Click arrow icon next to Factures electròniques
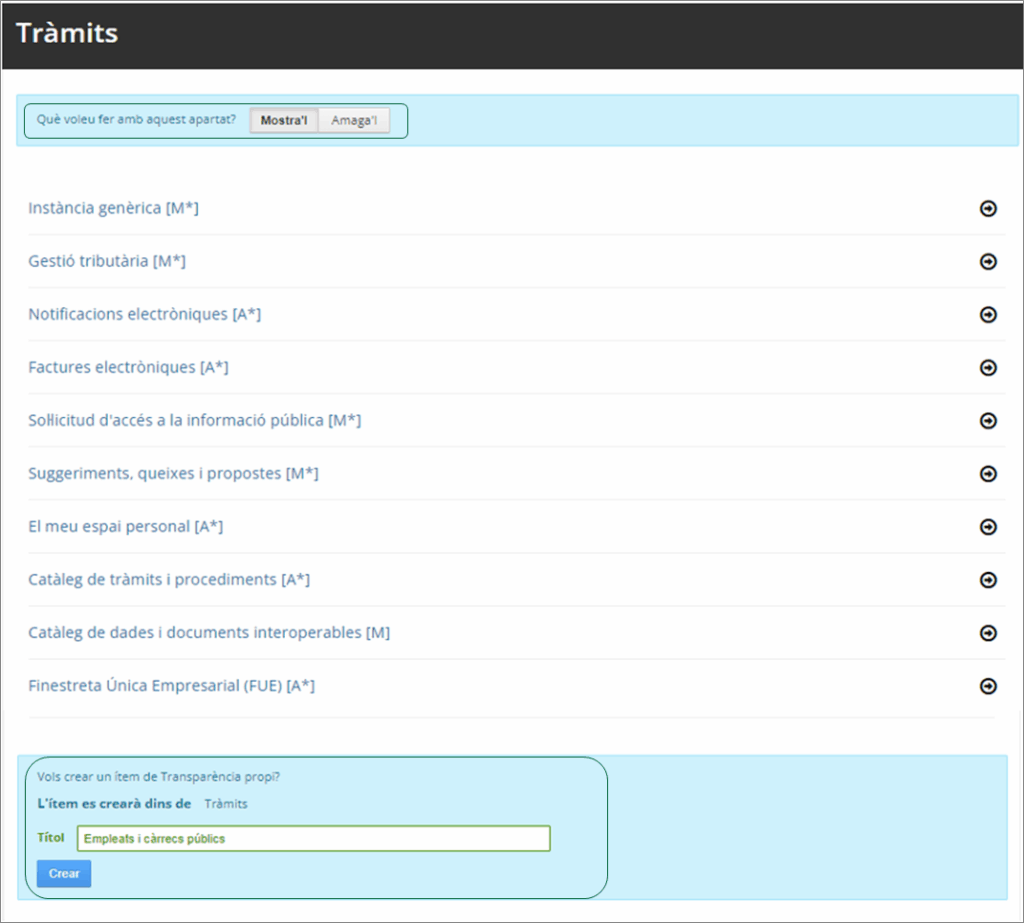Viewport: 1024px width, 923px height. pyautogui.click(x=988, y=368)
